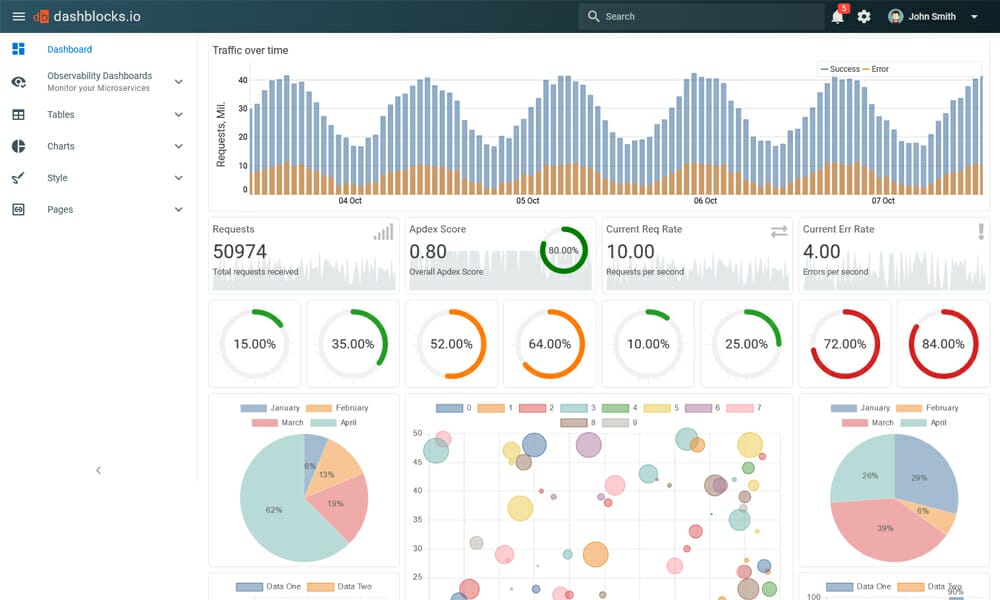The width and height of the screenshot is (1000, 600).
Task: Select the Tables icon in the sidebar
Action: [x=18, y=114]
